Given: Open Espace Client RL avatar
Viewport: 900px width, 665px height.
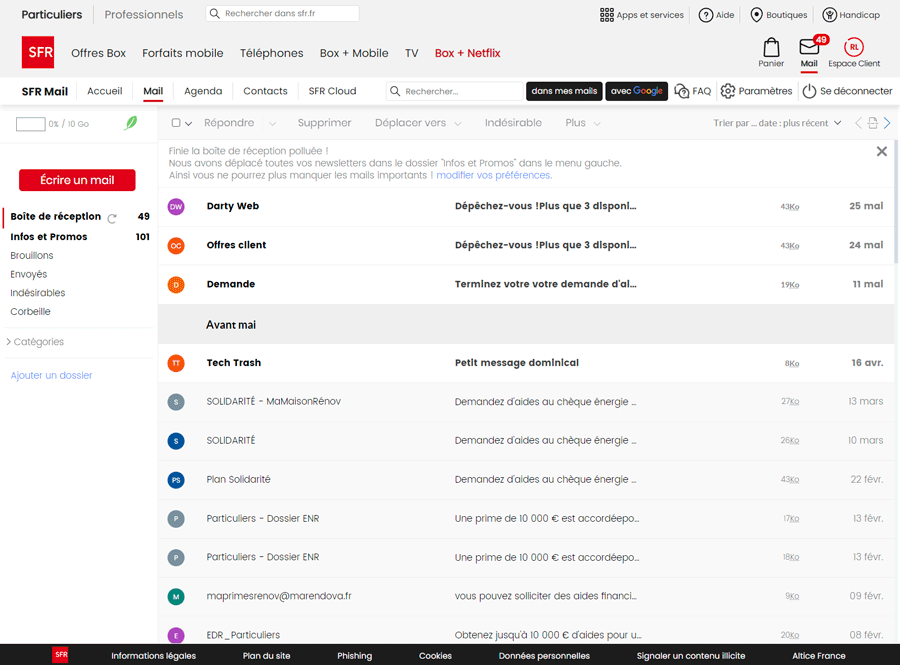Looking at the screenshot, I should pyautogui.click(x=854, y=47).
